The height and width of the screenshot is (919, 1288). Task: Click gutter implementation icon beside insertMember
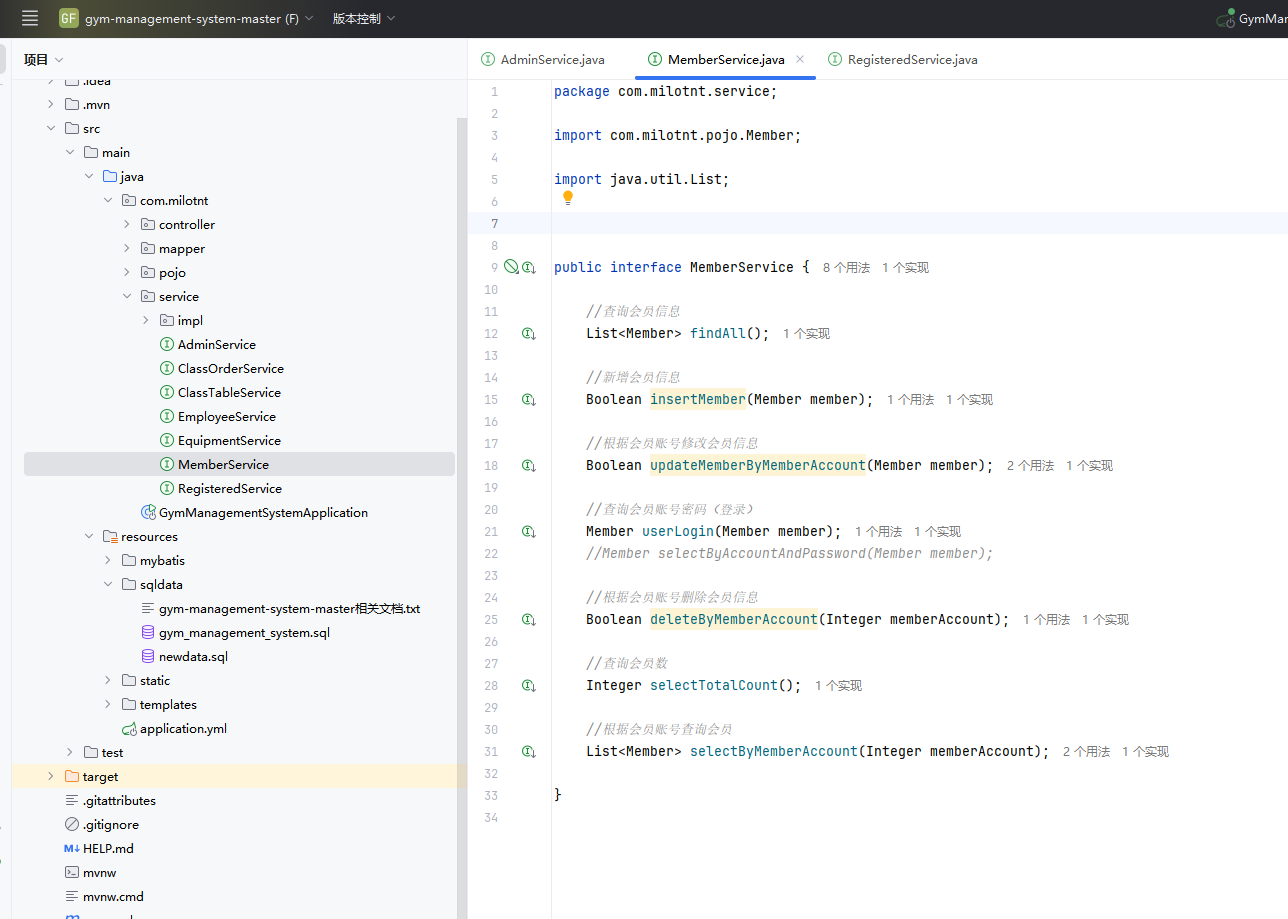[528, 399]
